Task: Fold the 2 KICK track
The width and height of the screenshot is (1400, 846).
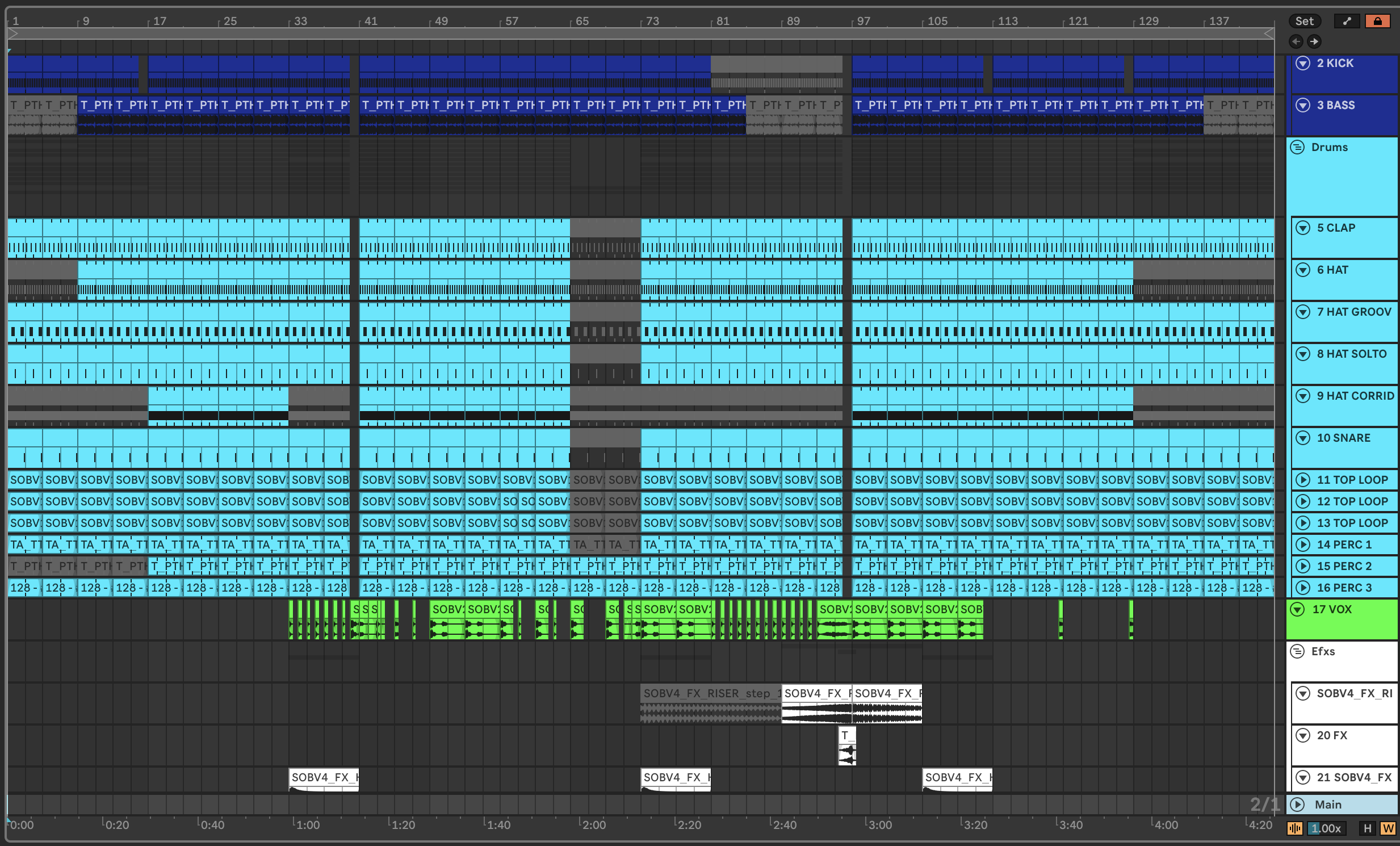Action: 1302,63
